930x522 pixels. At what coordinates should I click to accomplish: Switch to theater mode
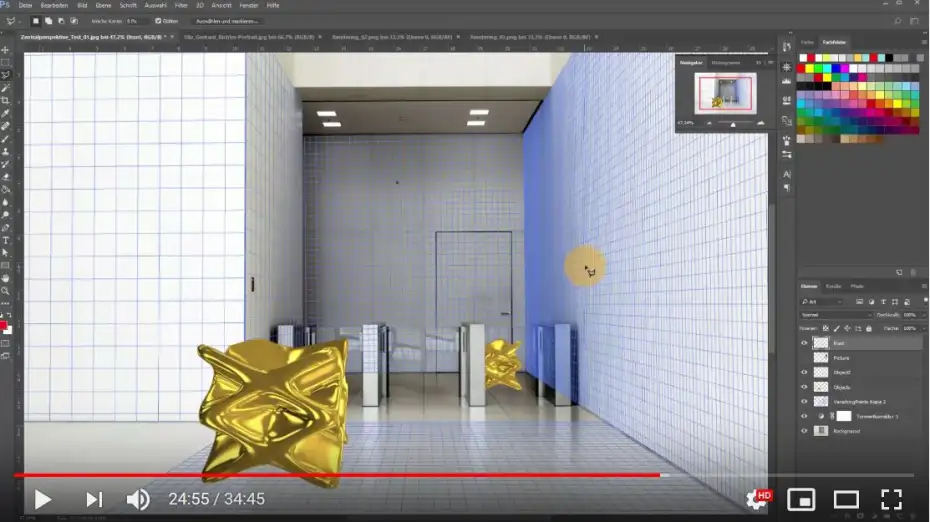(x=846, y=499)
